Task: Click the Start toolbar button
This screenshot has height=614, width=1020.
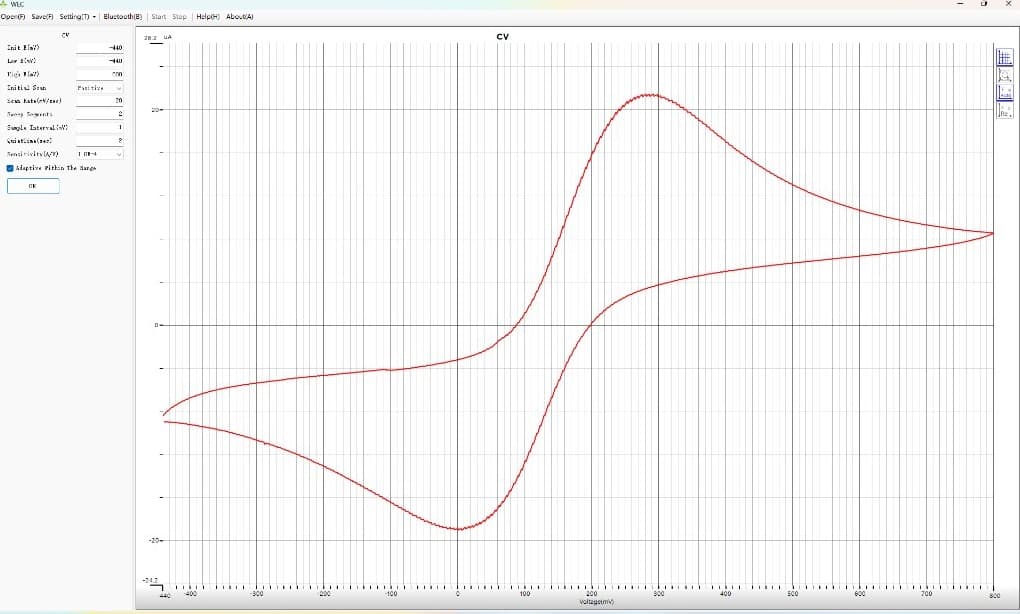Action: (x=159, y=16)
